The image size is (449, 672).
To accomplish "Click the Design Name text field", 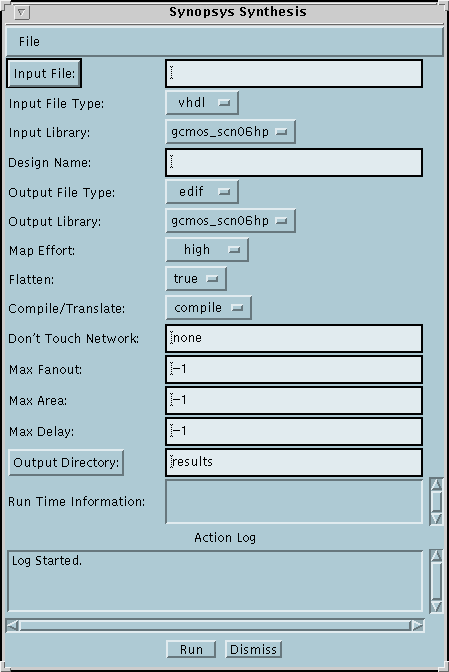I will [x=294, y=162].
